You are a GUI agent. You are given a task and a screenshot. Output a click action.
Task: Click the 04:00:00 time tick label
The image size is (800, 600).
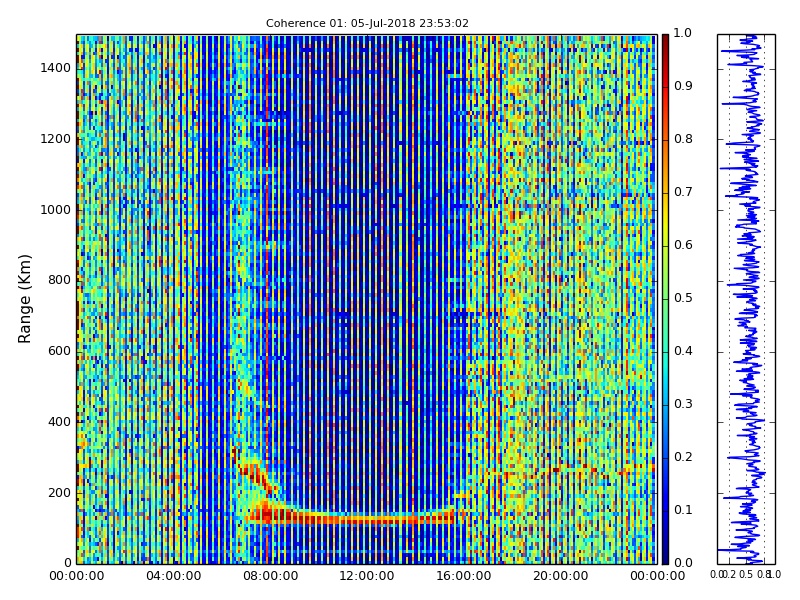click(x=173, y=576)
